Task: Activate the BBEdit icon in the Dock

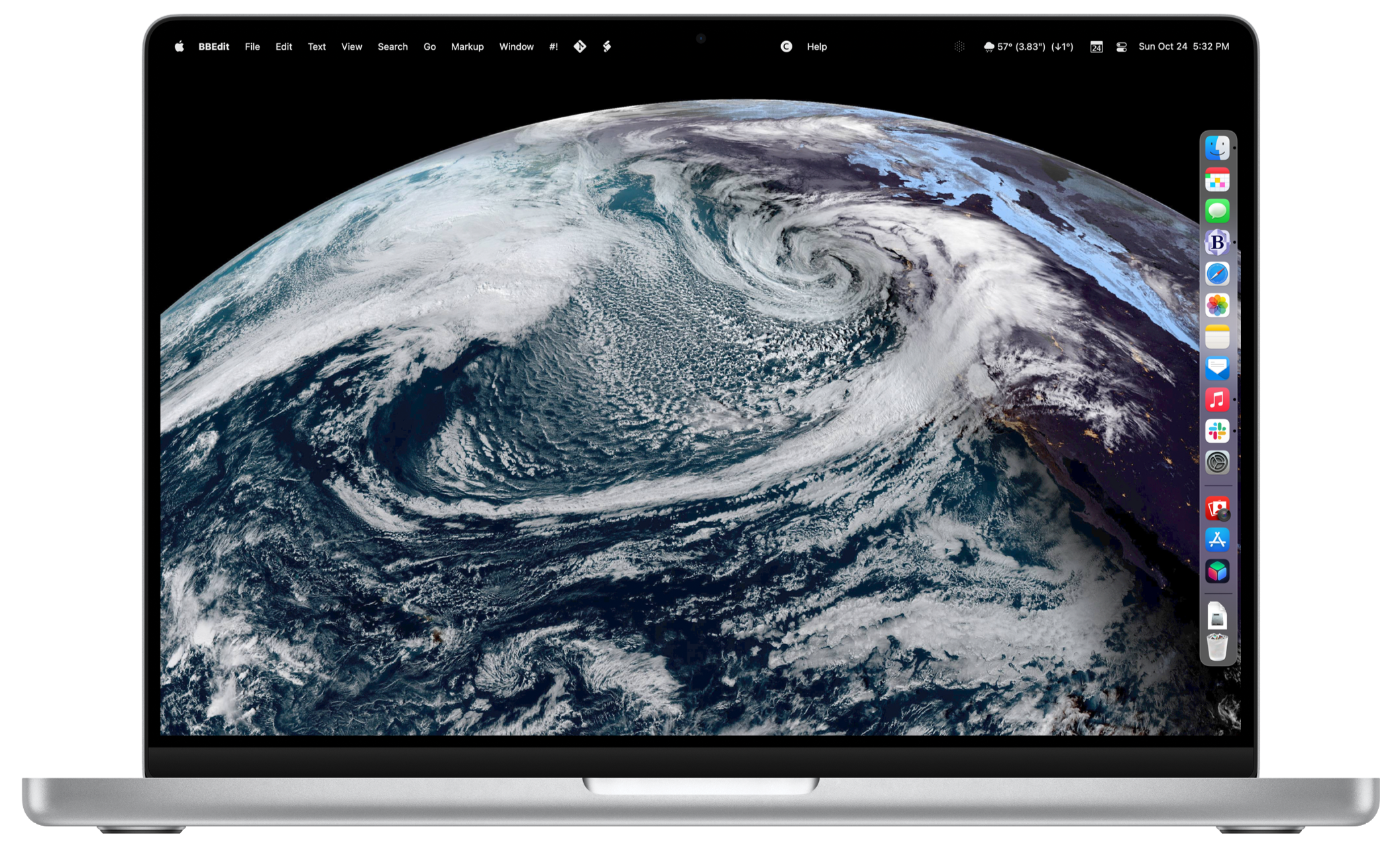Action: [x=1218, y=243]
